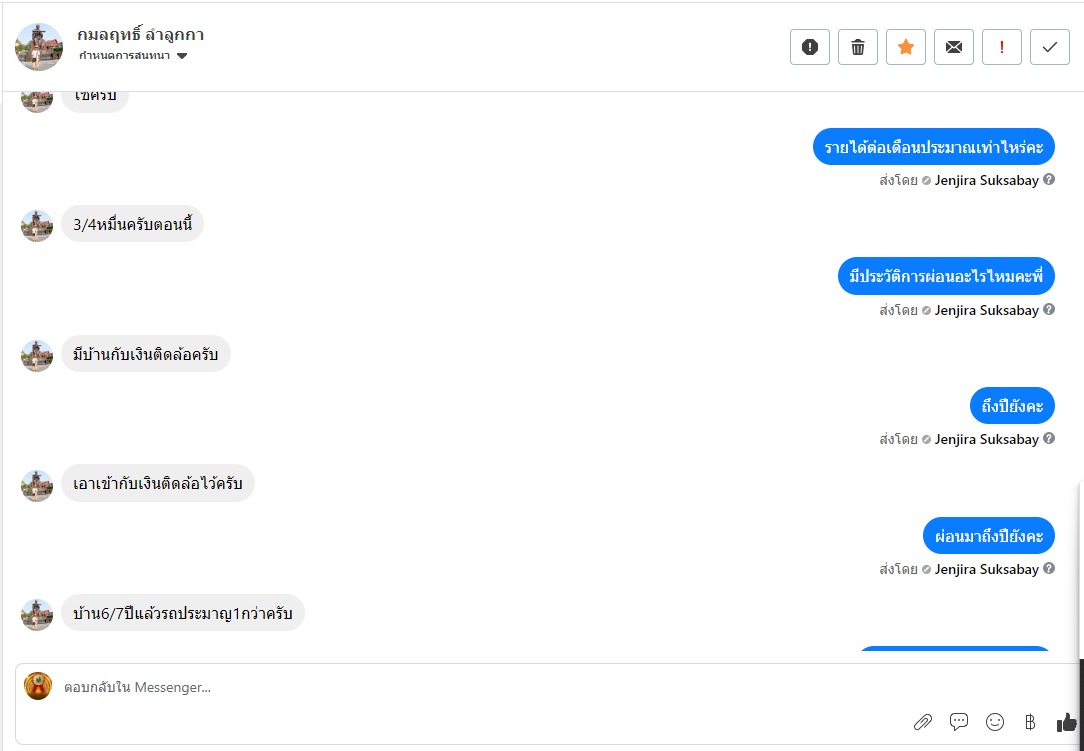The width and height of the screenshot is (1084, 751).
Task: Click sender avatar beside 3/4หมื่นครับตอนนี้ message
Action: click(37, 225)
